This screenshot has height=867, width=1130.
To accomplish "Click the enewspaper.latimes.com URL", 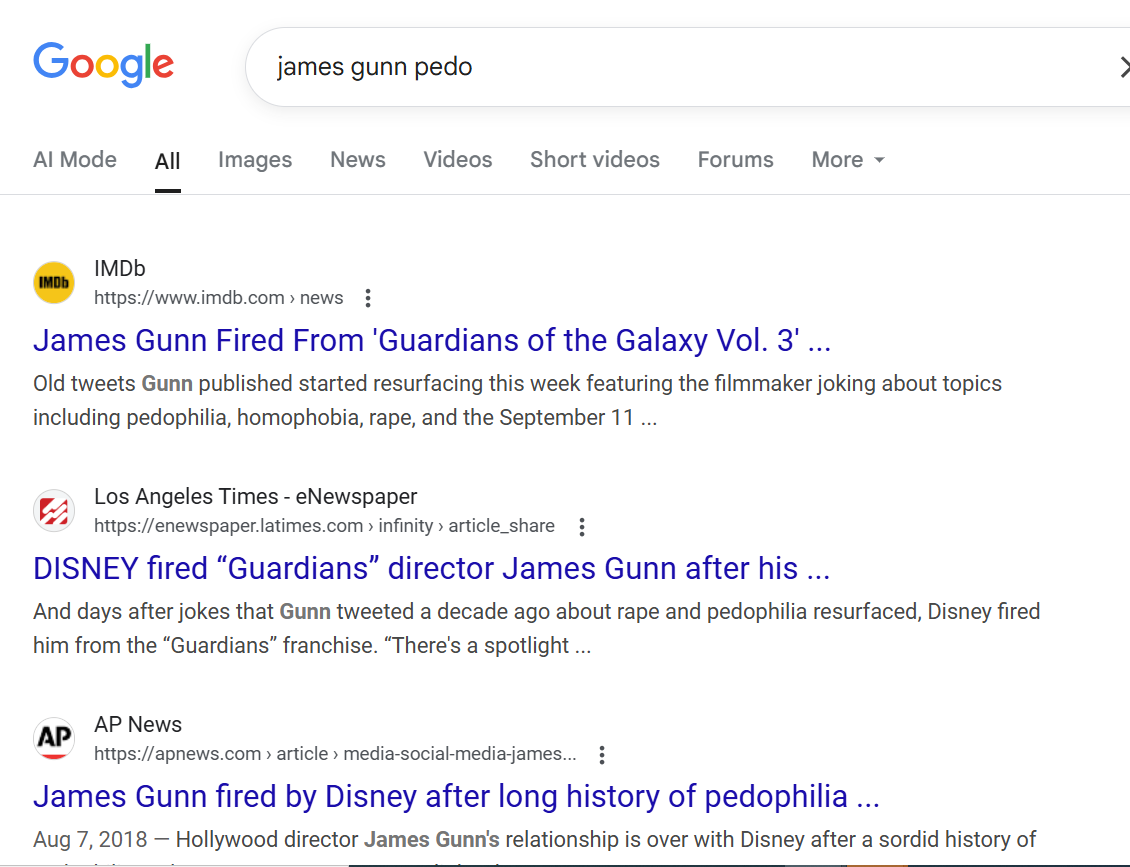I will click(x=324, y=526).
